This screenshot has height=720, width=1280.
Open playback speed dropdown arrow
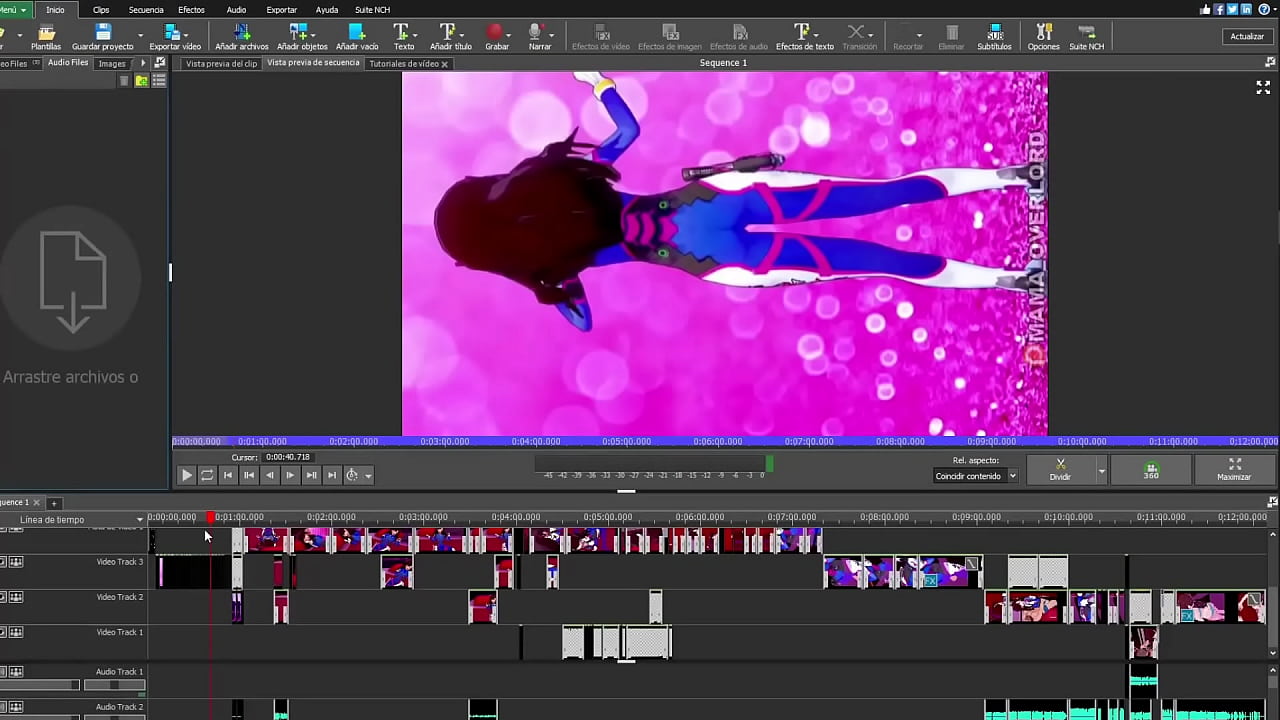click(368, 476)
